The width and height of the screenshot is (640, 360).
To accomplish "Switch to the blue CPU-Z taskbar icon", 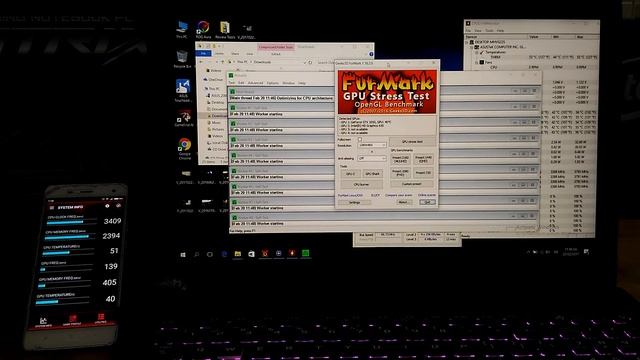I will coord(278,253).
